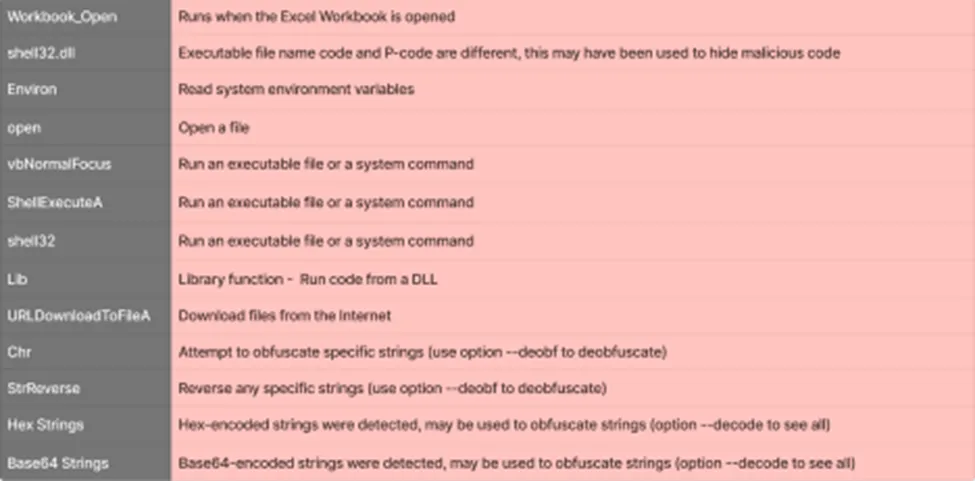Image resolution: width=975 pixels, height=481 pixels.
Task: Click 'Read system environment variables' description
Action: pos(296,89)
